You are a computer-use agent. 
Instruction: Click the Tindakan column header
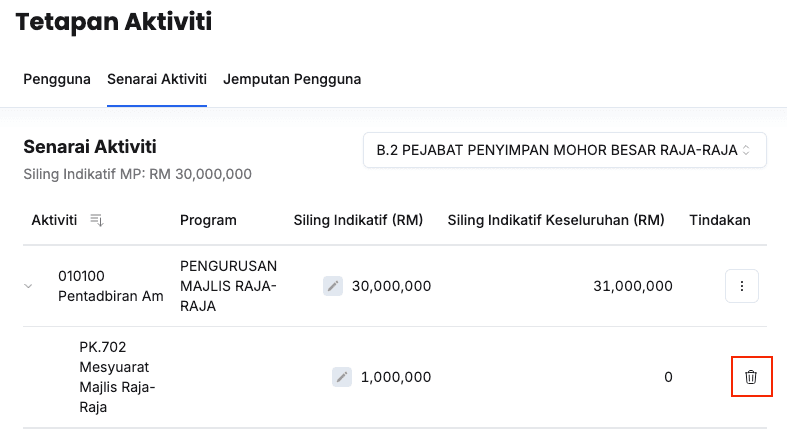click(x=720, y=220)
